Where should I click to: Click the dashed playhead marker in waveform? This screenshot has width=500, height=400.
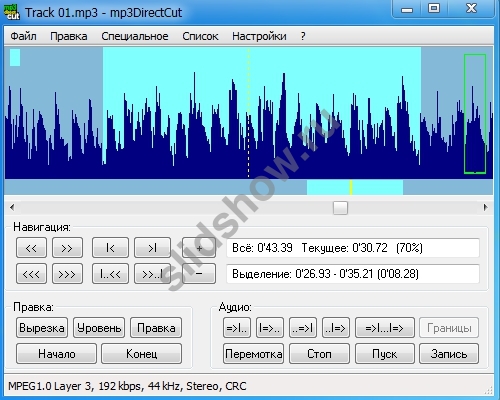(x=248, y=113)
